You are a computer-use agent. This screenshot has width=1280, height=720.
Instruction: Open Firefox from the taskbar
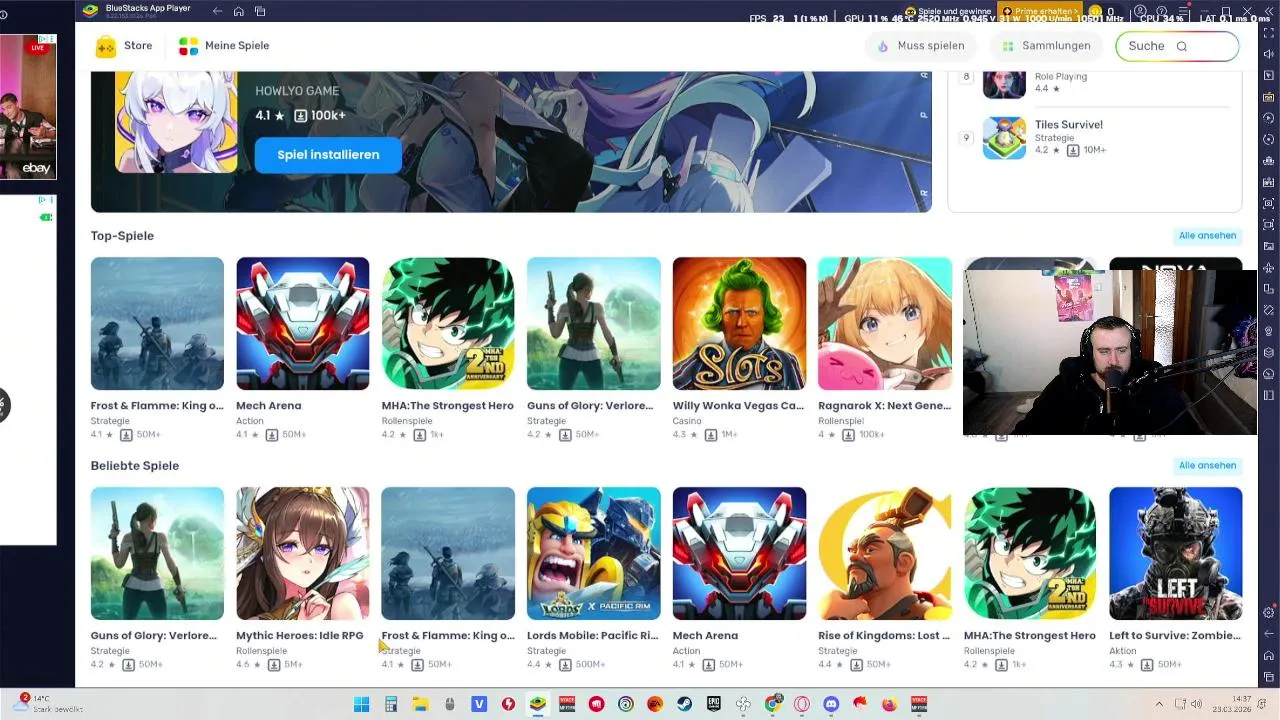[889, 704]
